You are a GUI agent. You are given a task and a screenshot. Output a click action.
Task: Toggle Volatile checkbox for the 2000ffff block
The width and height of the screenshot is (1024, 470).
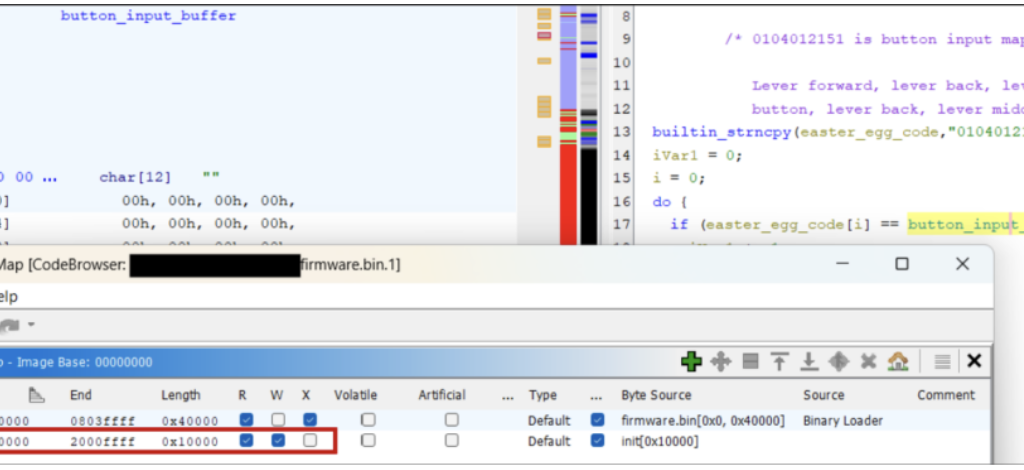(369, 440)
